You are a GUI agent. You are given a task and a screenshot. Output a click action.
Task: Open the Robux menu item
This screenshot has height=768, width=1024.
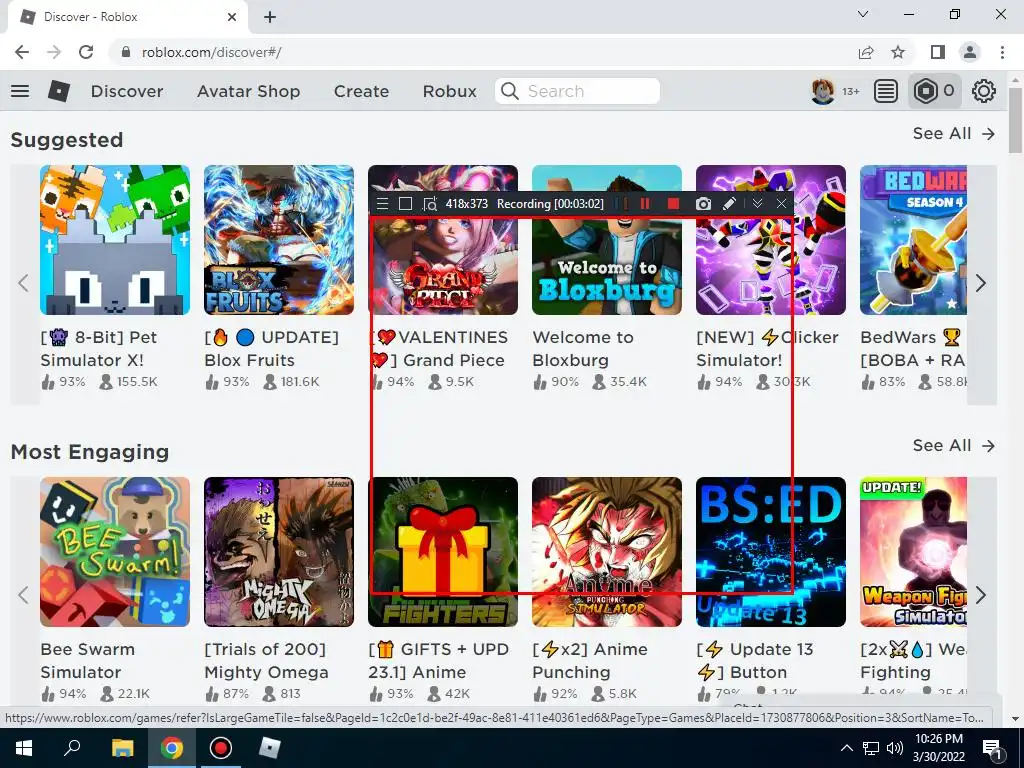click(x=449, y=91)
